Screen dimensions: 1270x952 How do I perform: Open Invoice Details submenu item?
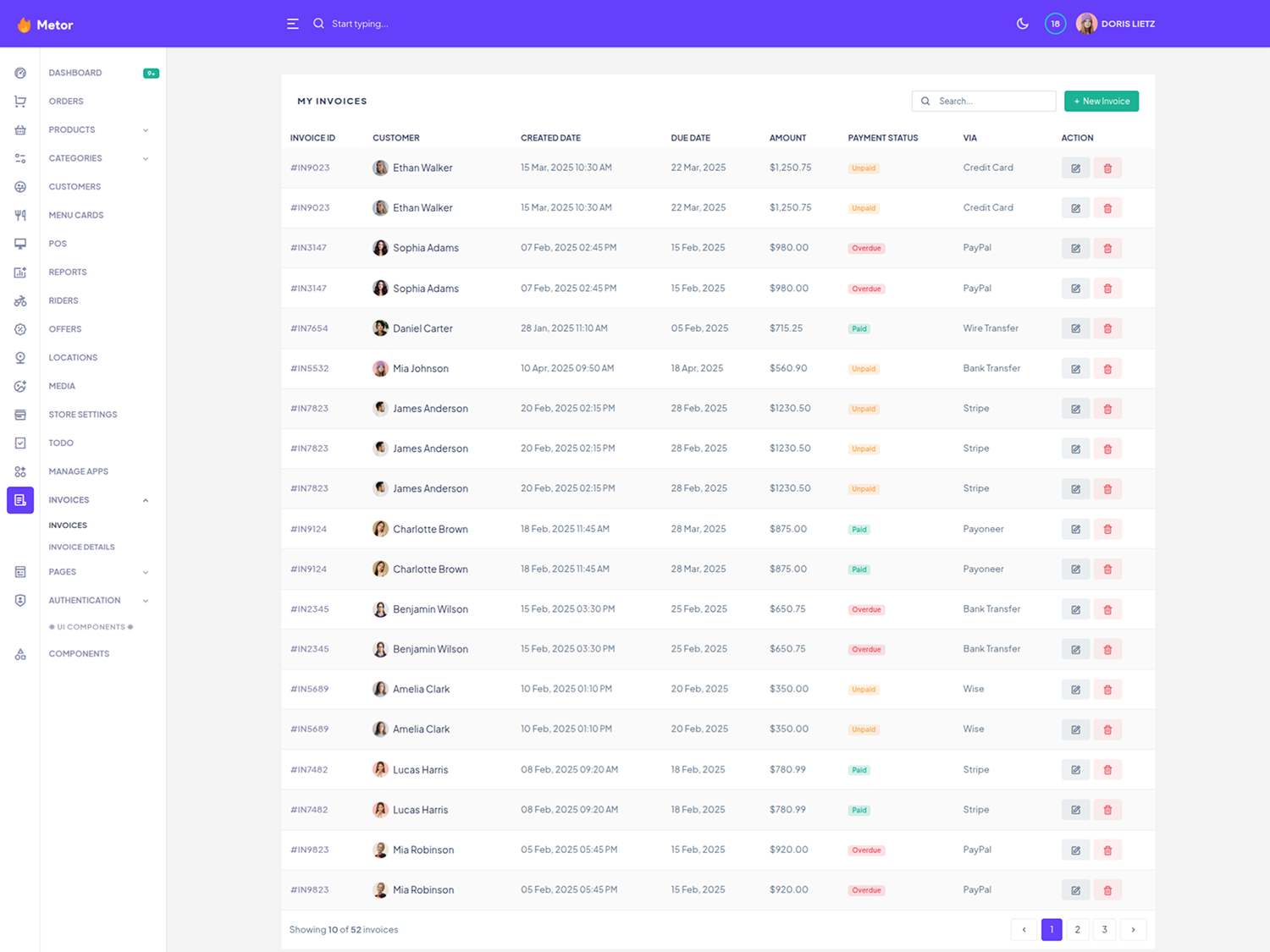point(81,547)
